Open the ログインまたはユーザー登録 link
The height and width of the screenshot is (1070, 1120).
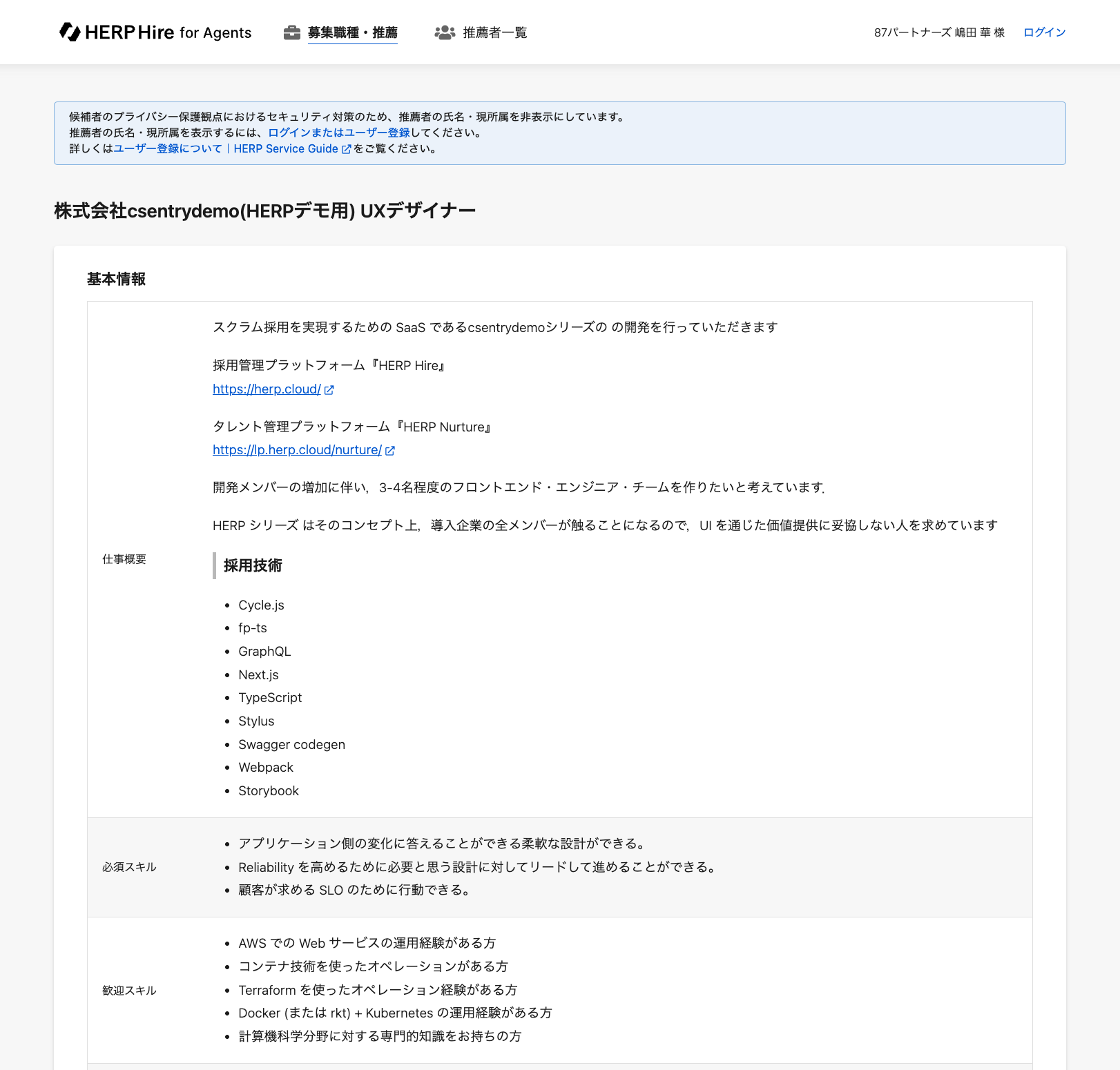[339, 133]
